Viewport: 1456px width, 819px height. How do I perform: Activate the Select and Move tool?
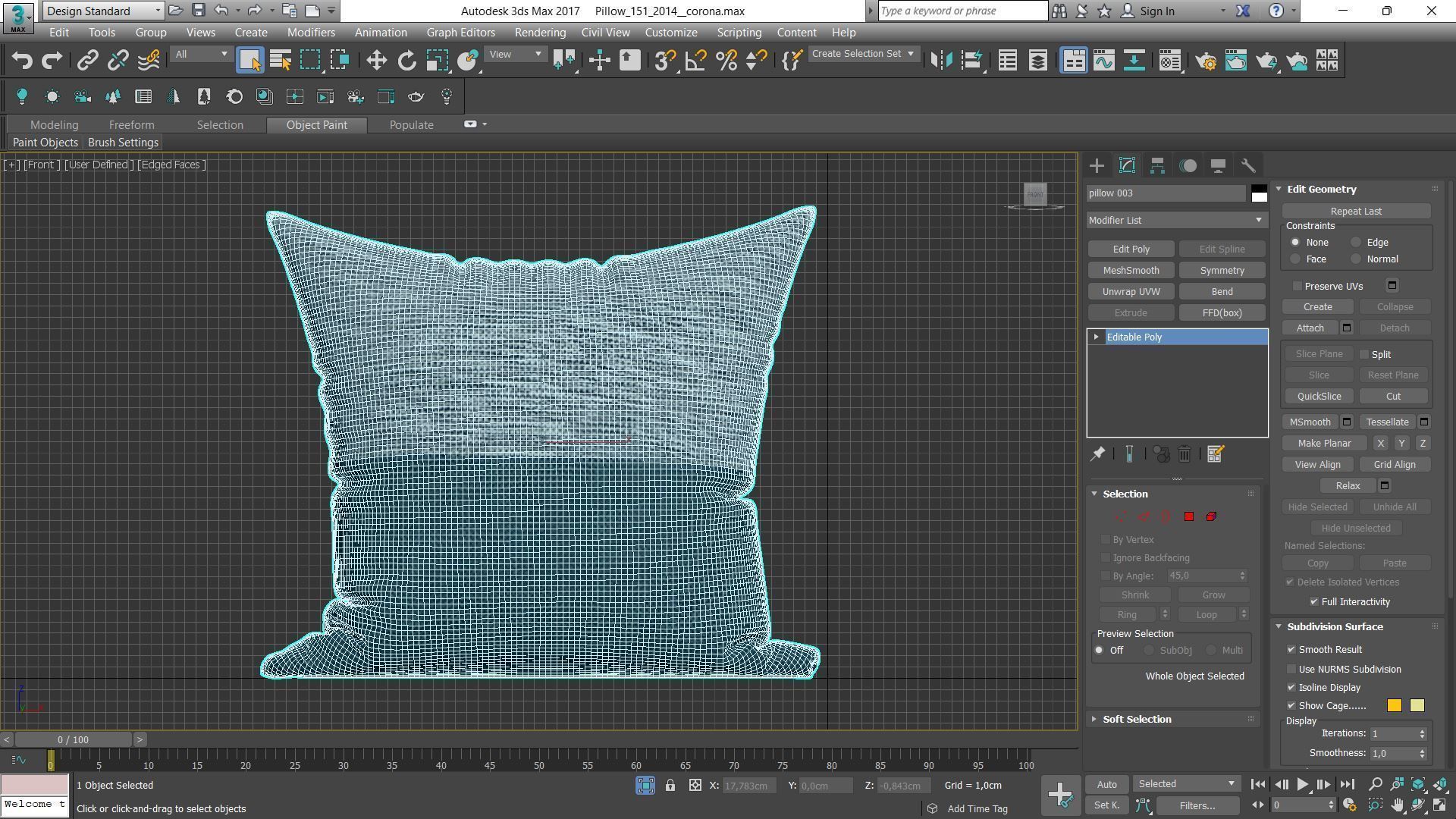click(376, 61)
